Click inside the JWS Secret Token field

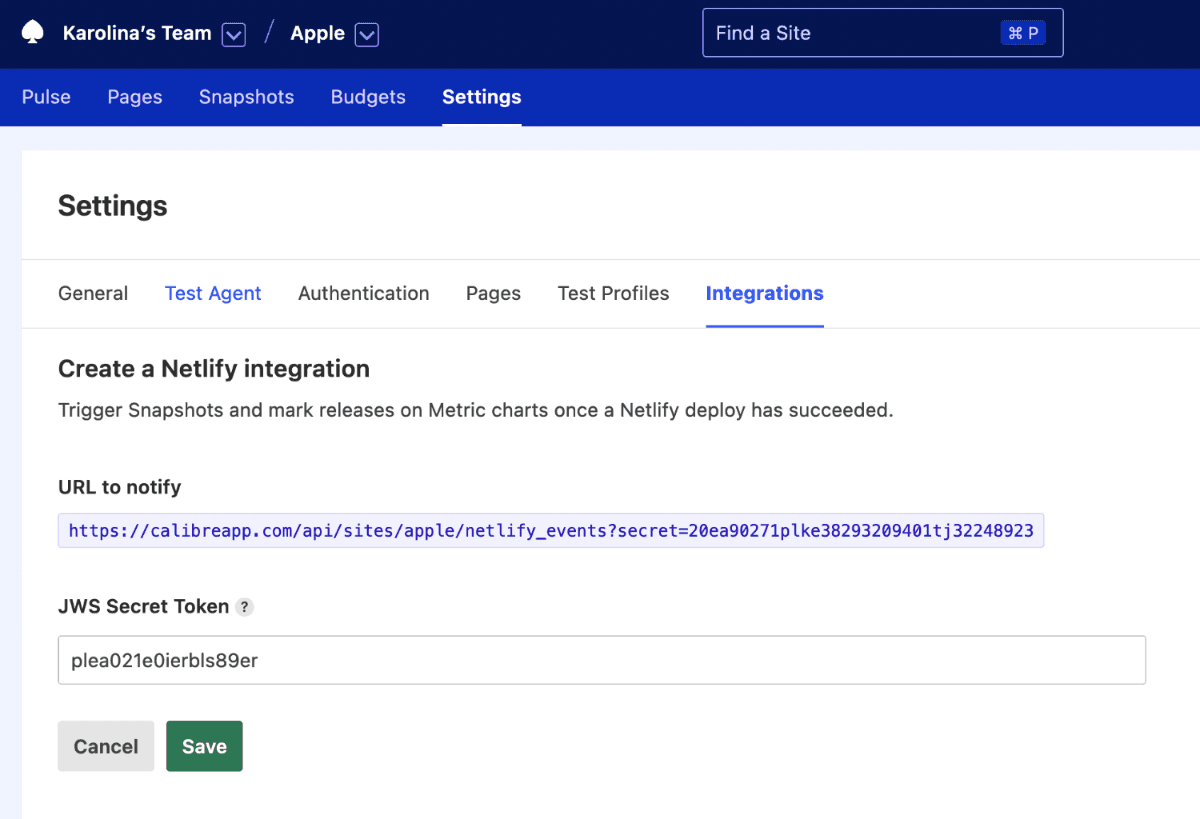click(600, 660)
